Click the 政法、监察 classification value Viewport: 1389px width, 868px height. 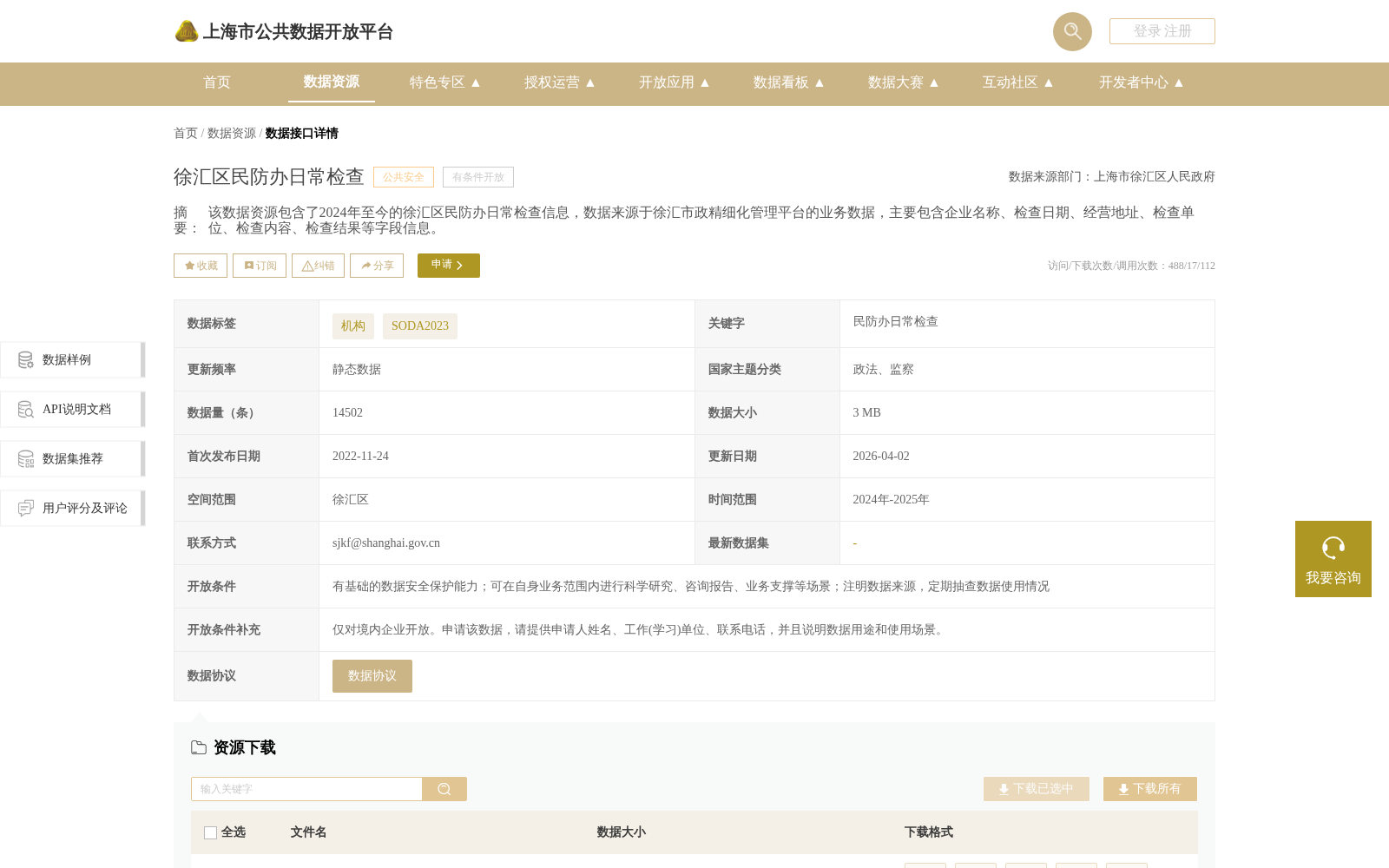[883, 370]
